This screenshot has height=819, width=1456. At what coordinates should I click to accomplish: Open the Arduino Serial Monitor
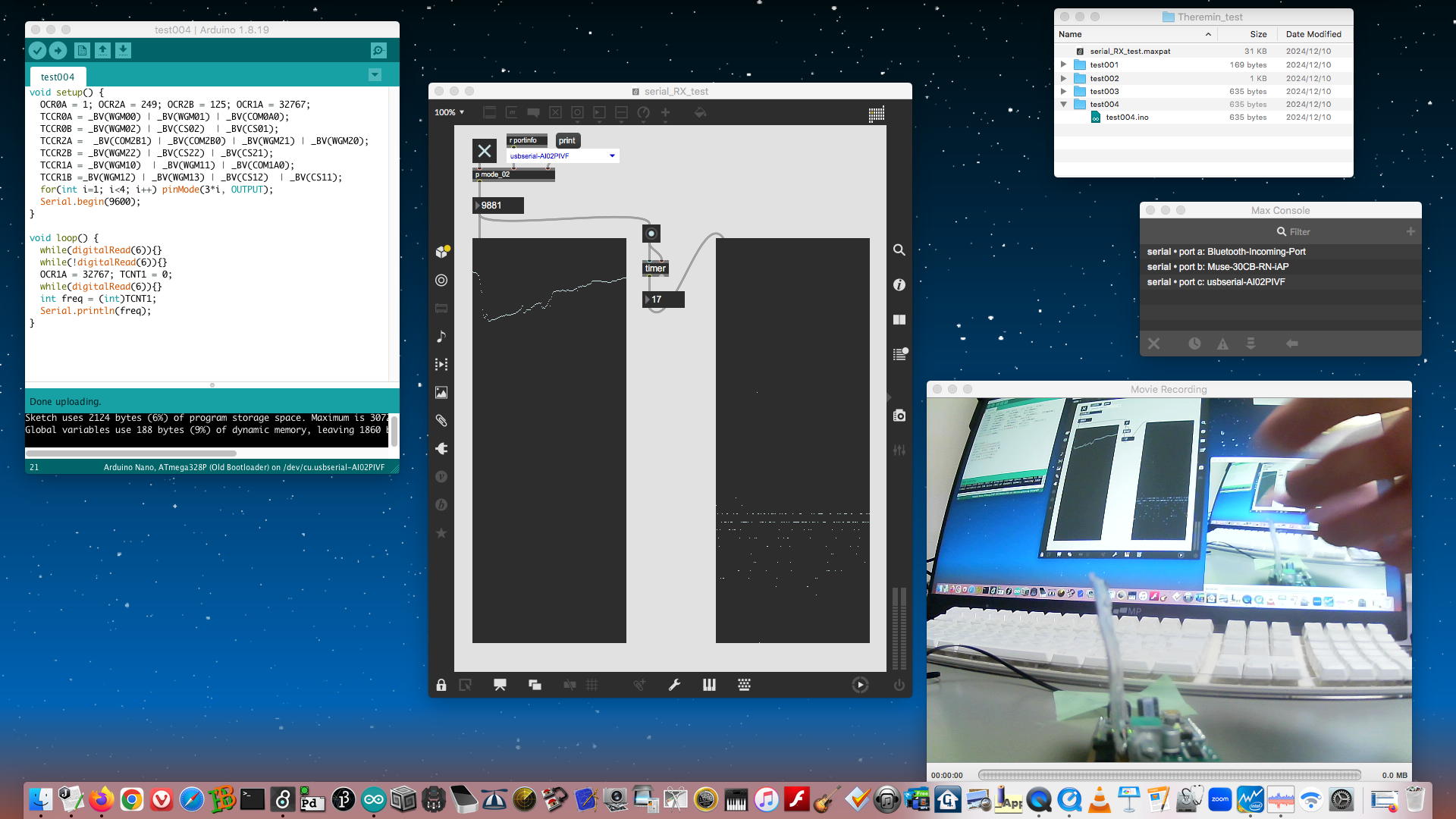coord(378,51)
